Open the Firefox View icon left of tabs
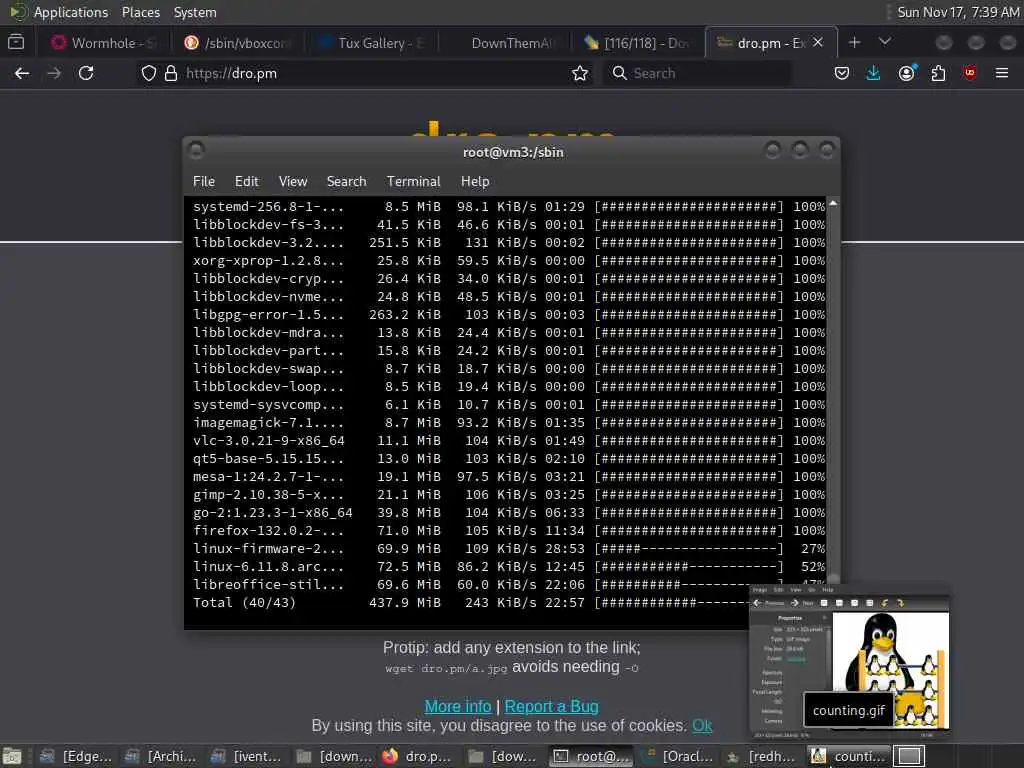Image resolution: width=1024 pixels, height=768 pixels. point(16,42)
